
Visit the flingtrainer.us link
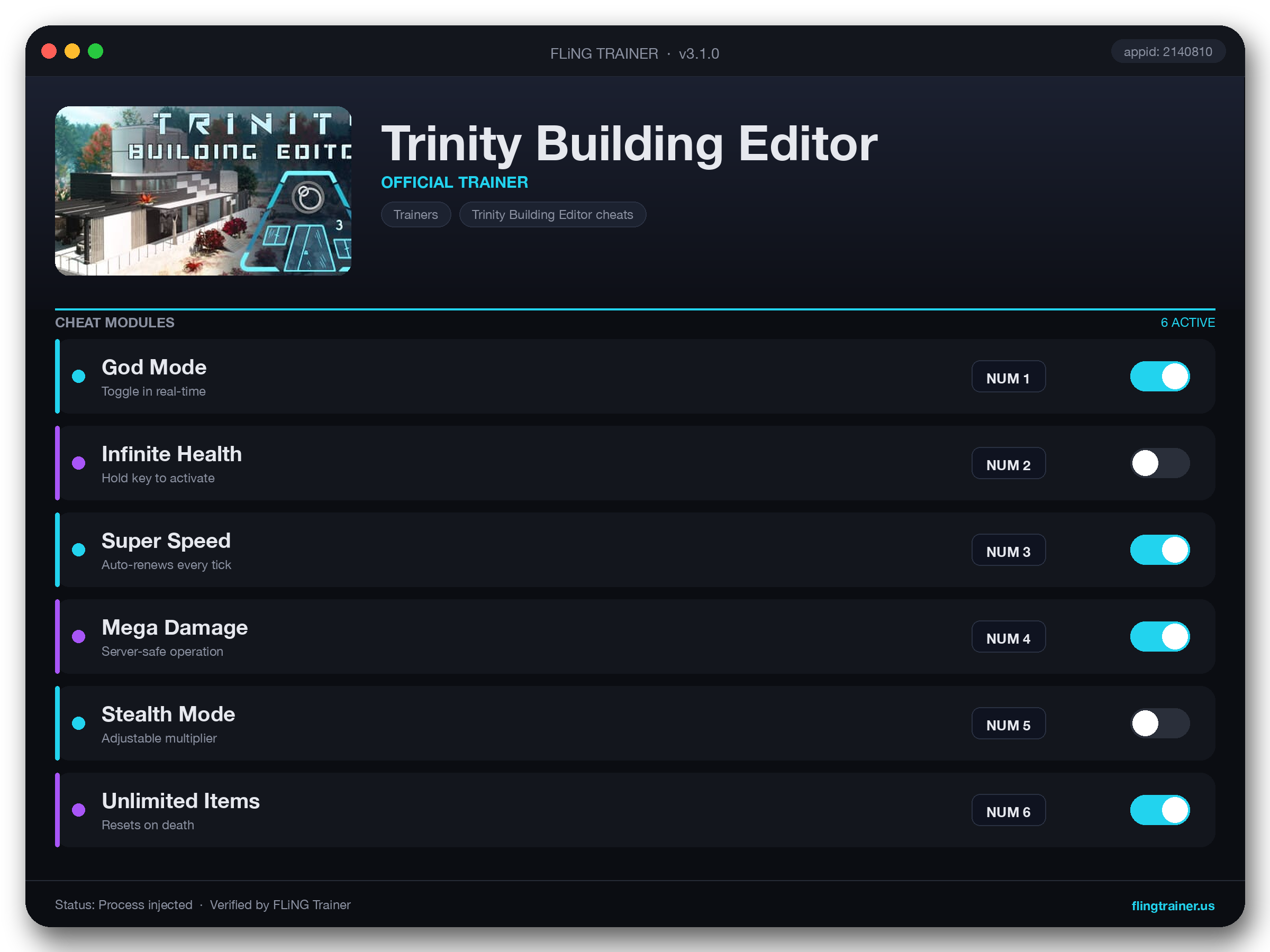[1173, 905]
